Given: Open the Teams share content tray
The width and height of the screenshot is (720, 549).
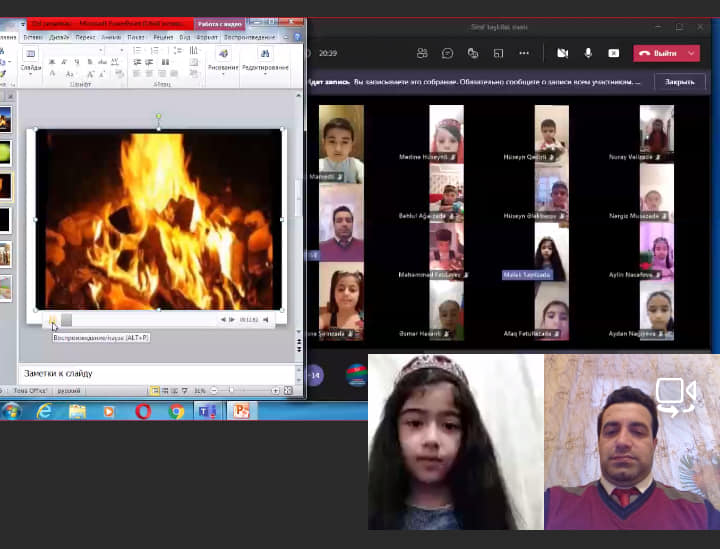Looking at the screenshot, I should [x=498, y=53].
